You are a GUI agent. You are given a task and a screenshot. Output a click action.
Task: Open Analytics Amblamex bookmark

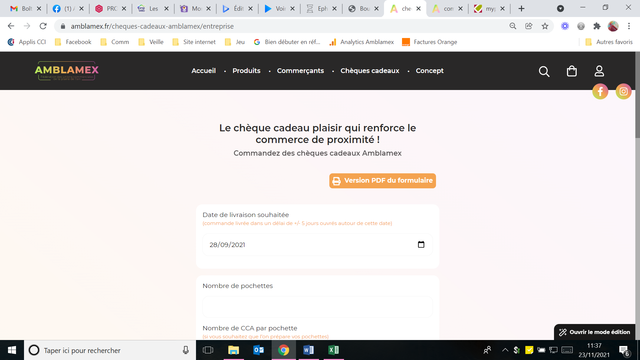pyautogui.click(x=362, y=42)
